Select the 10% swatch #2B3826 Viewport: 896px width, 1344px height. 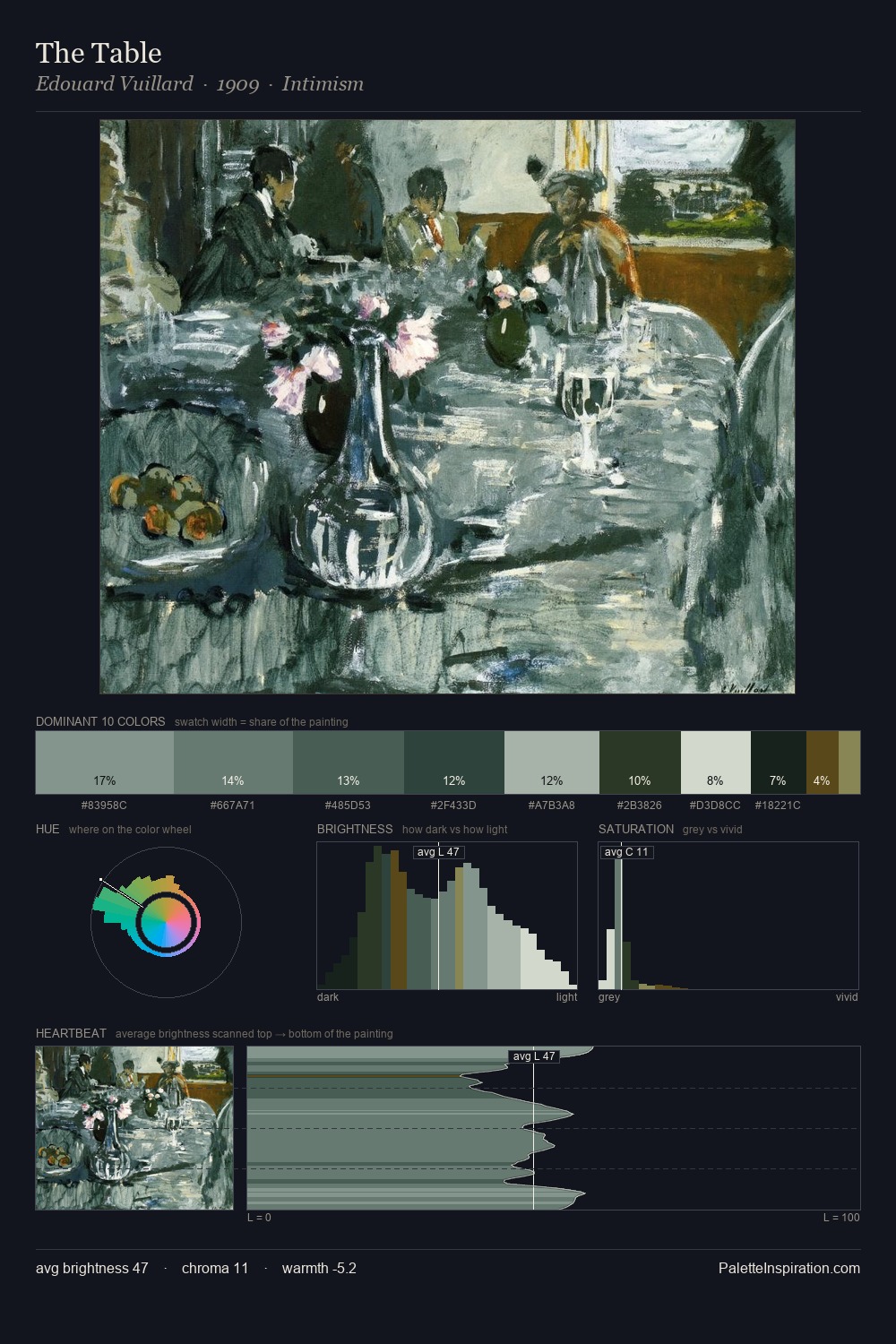(x=640, y=762)
